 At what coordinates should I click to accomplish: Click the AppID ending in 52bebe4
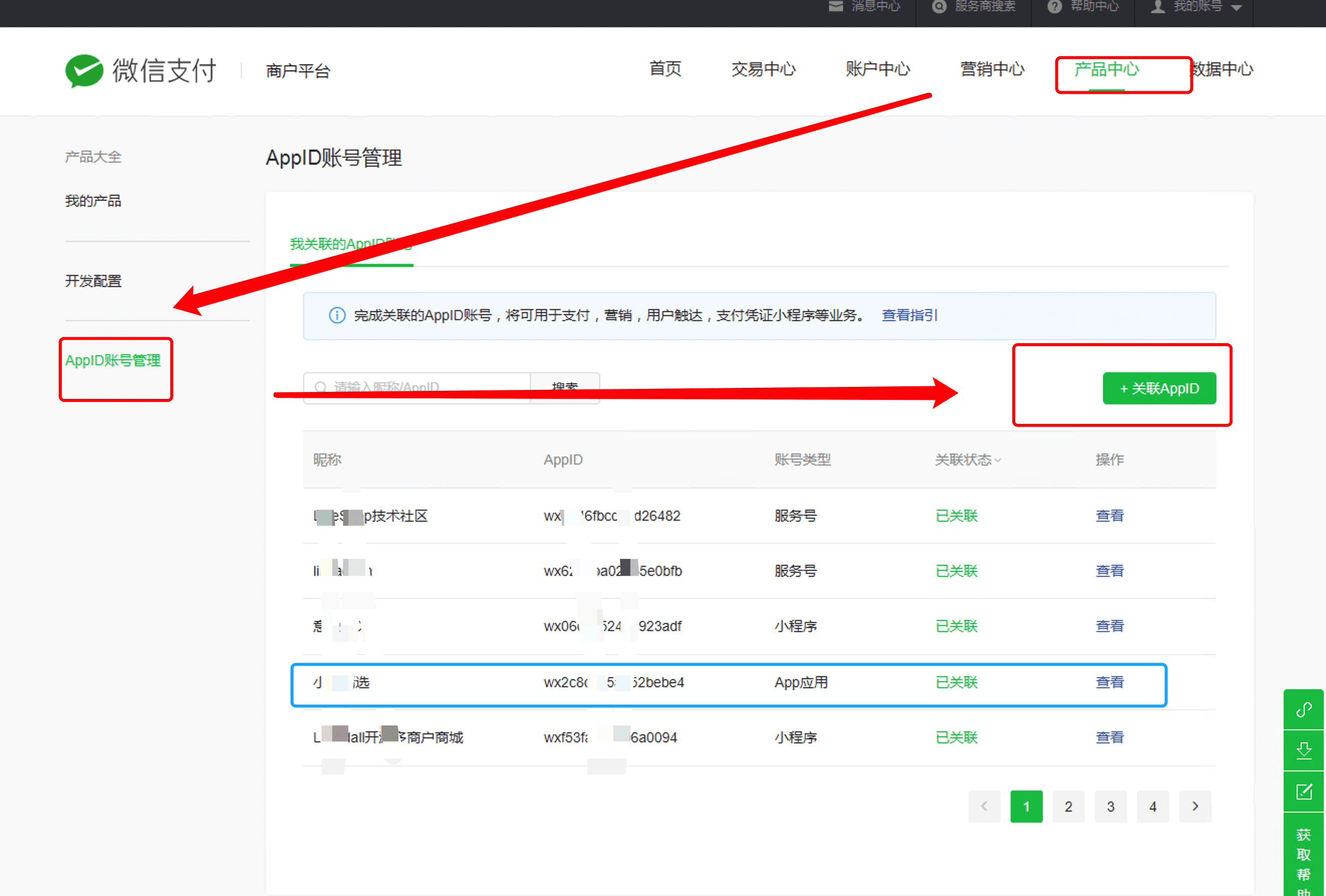coord(613,682)
